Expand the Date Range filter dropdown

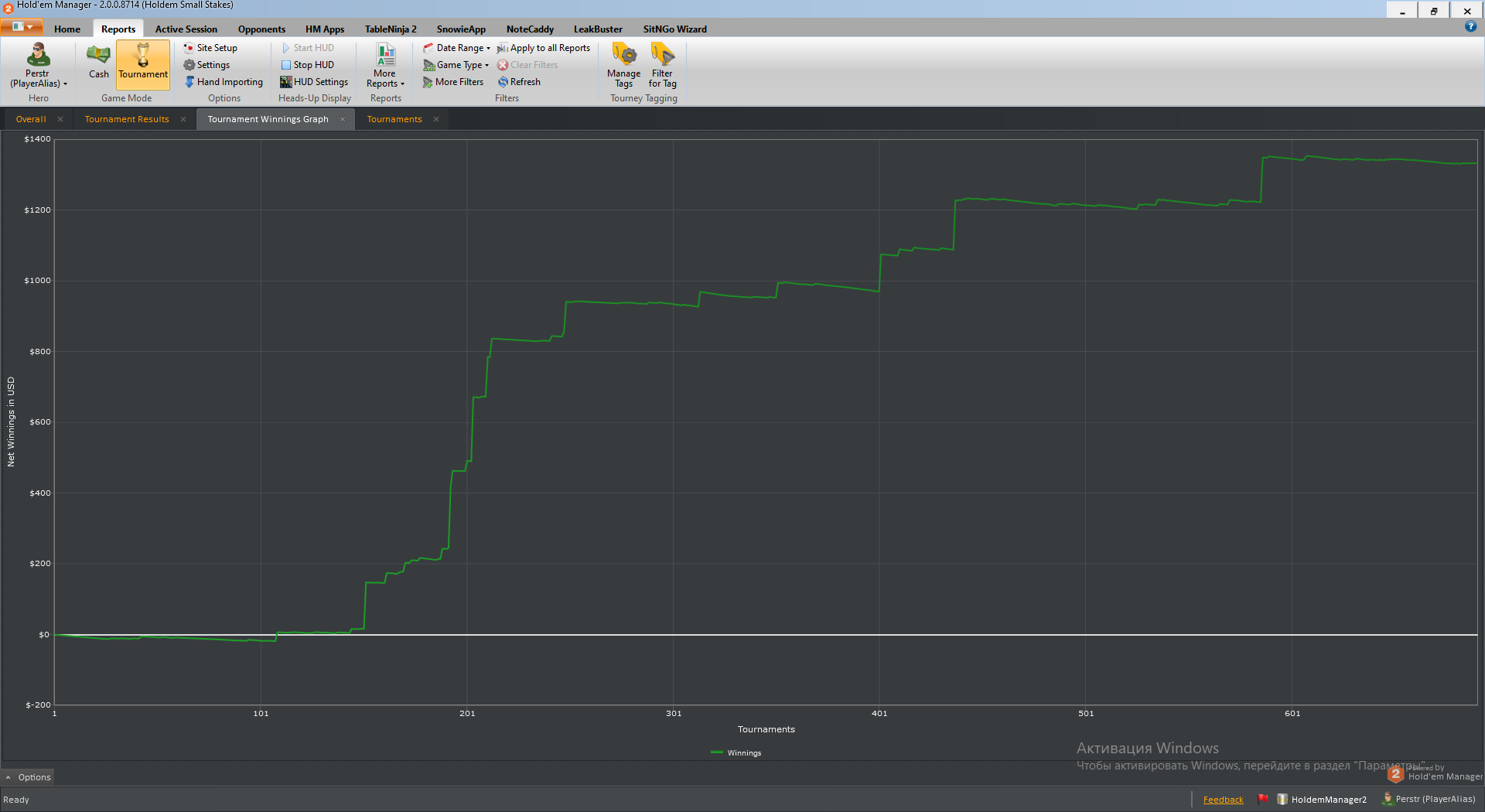coord(456,48)
